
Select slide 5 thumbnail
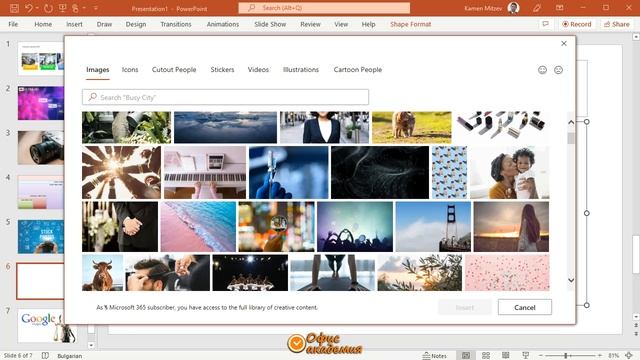(x=40, y=237)
